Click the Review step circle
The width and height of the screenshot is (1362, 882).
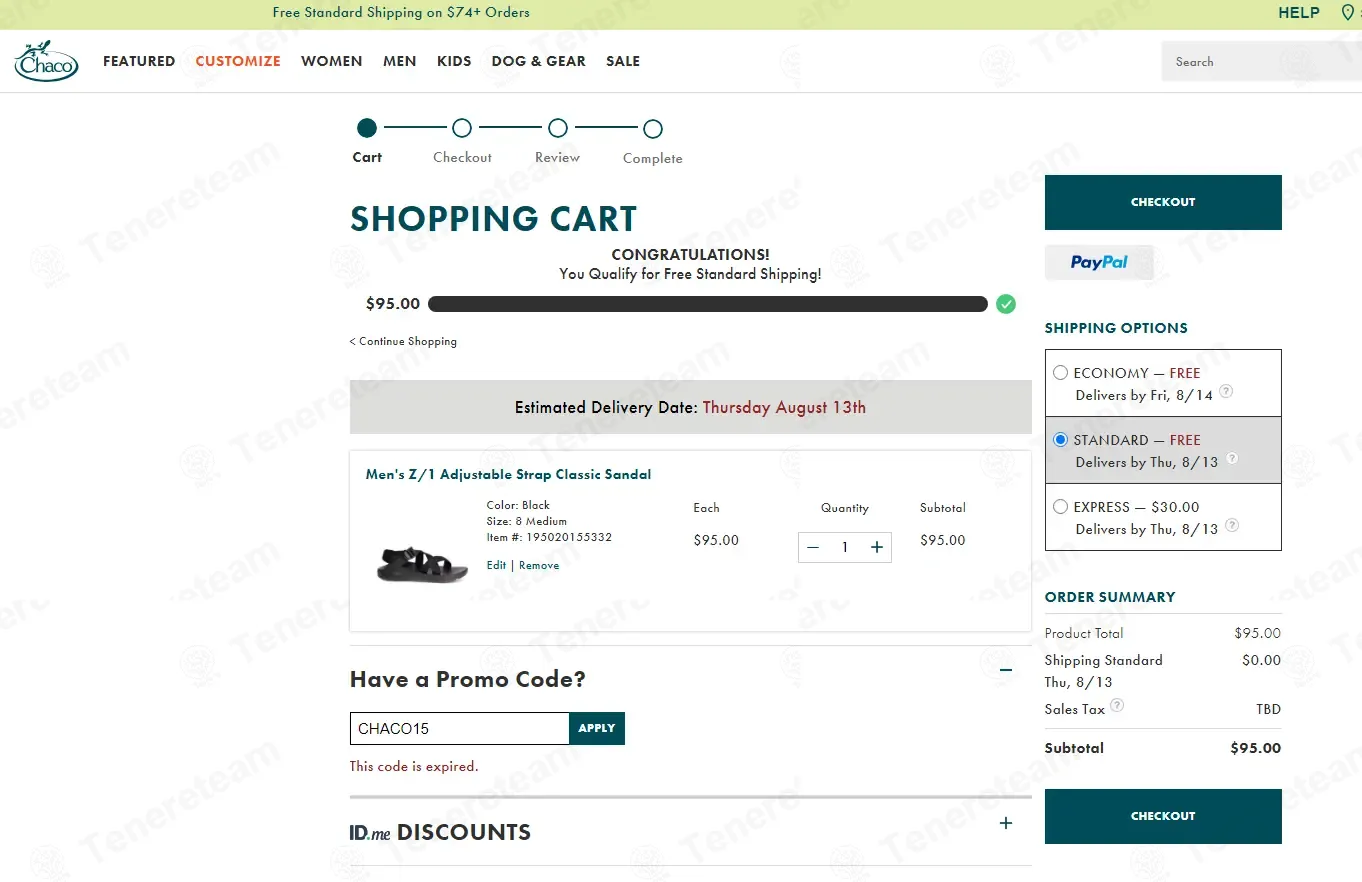pyautogui.click(x=558, y=128)
